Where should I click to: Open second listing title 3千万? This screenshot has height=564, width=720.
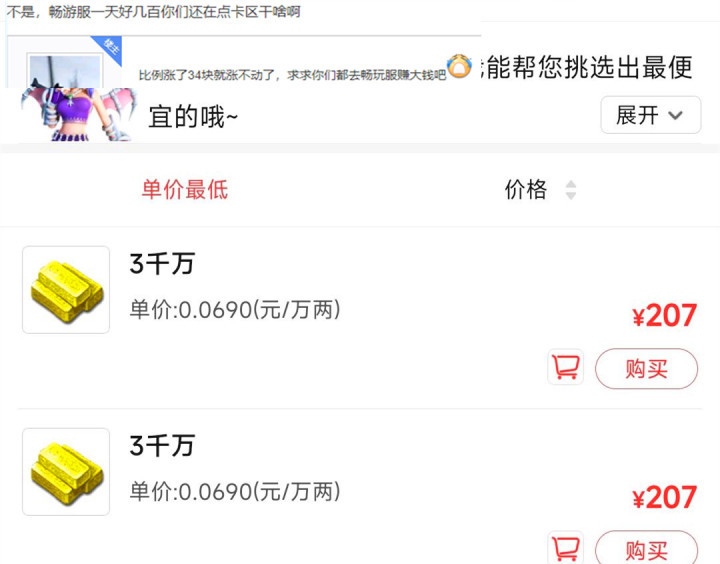[163, 446]
